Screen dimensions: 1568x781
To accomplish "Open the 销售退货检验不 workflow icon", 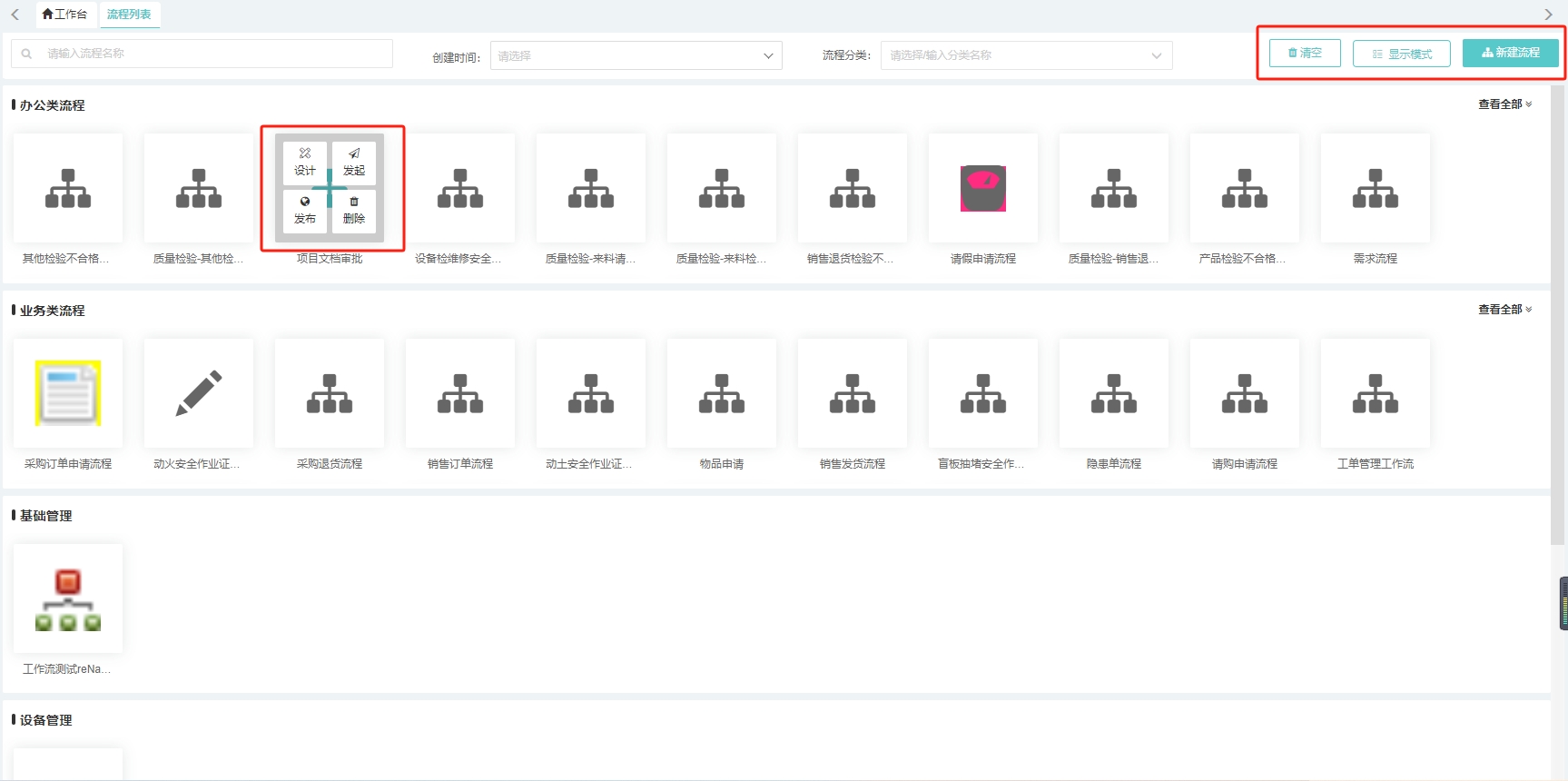I will coord(853,188).
